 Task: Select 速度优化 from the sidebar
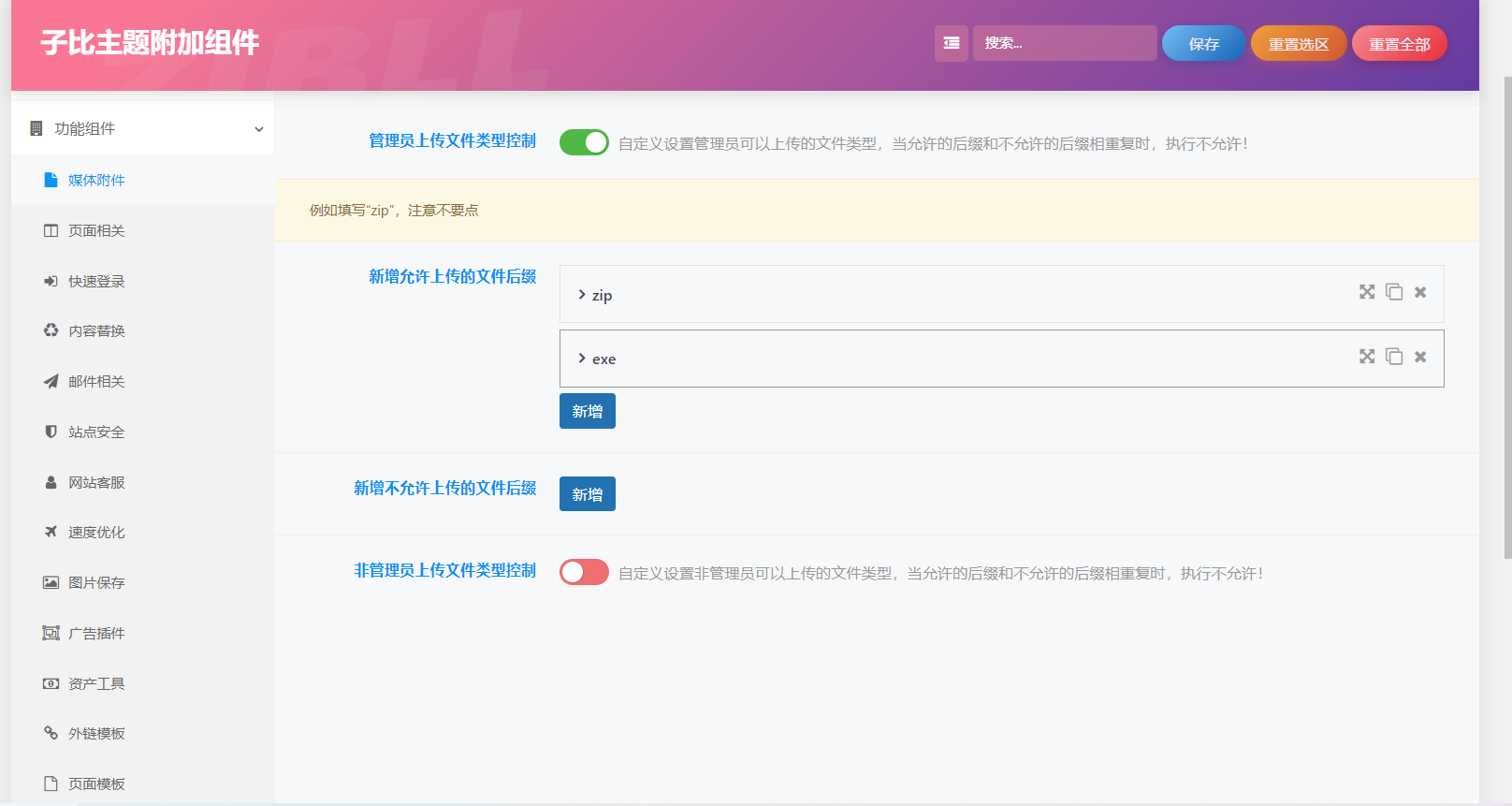coord(95,532)
